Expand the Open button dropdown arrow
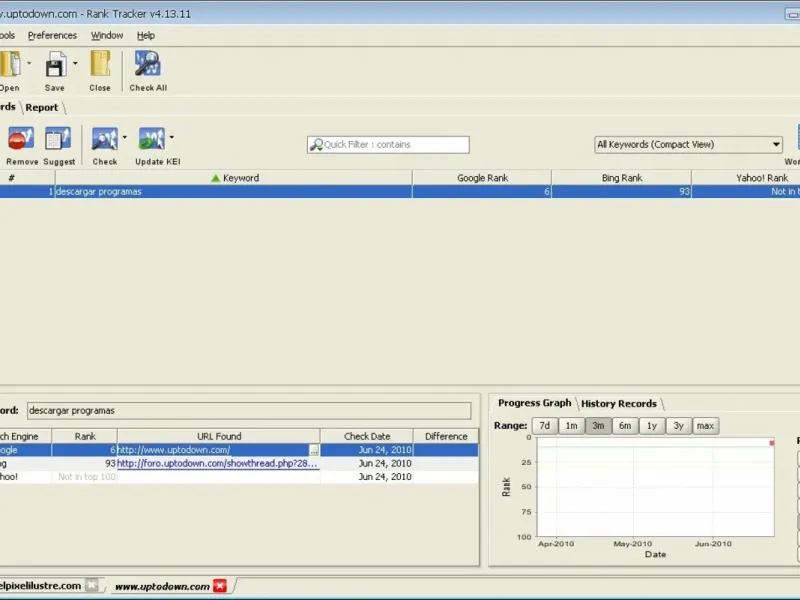Viewport: 800px width, 600px height. tap(29, 63)
